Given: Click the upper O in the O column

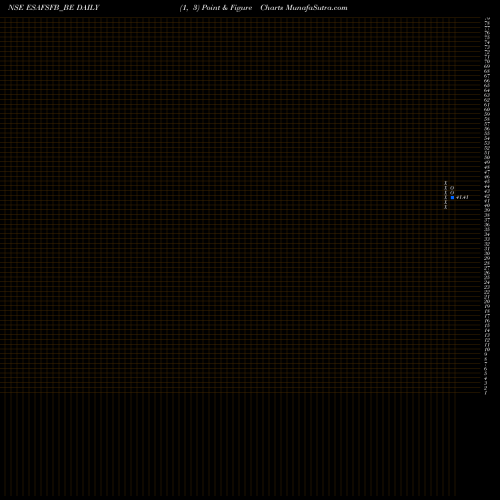Looking at the screenshot, I should [x=452, y=188].
